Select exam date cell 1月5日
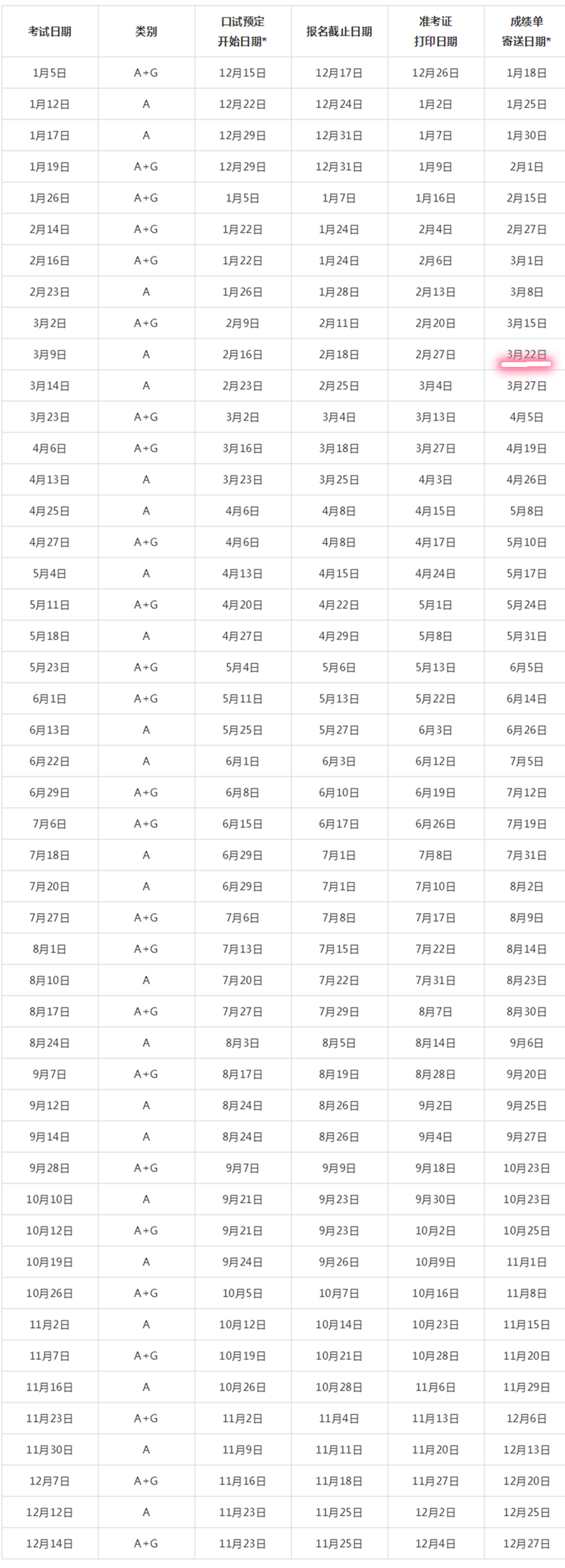 pos(50,73)
